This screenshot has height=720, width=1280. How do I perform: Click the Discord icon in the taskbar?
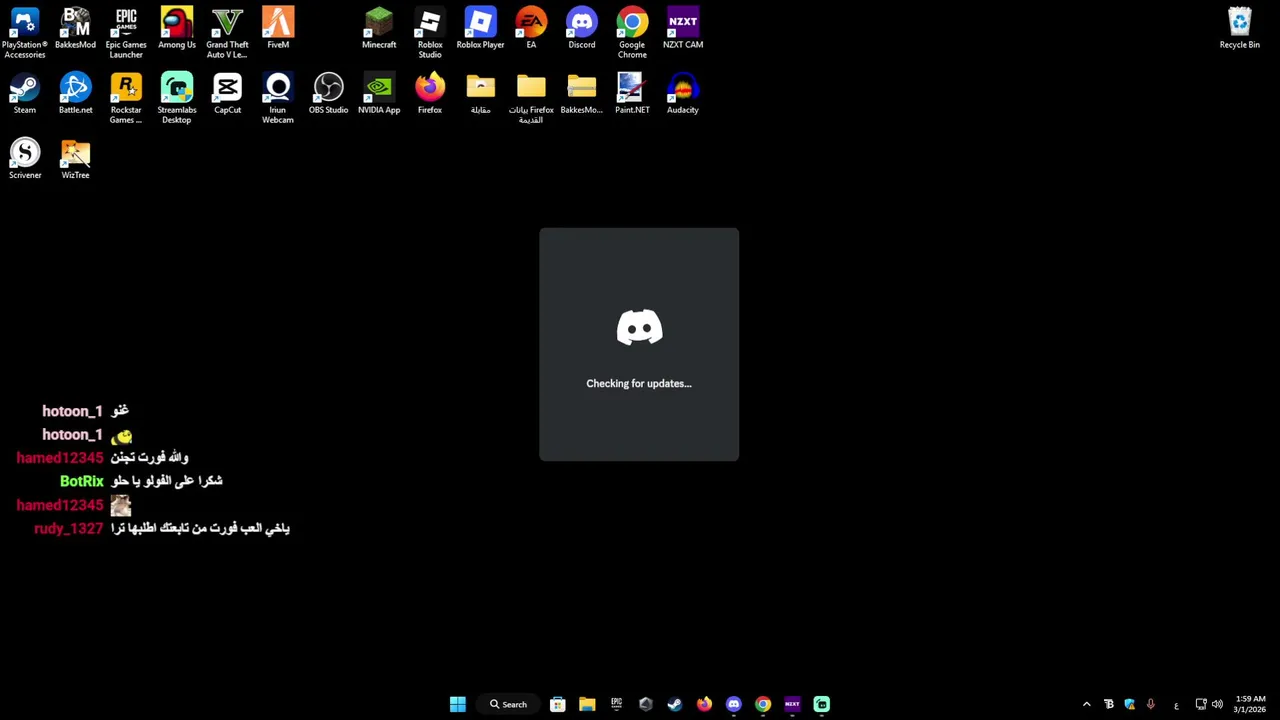click(734, 704)
